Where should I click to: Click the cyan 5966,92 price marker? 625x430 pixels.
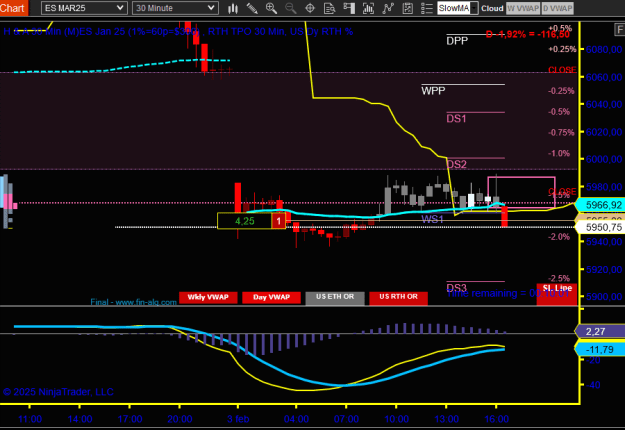tap(600, 205)
